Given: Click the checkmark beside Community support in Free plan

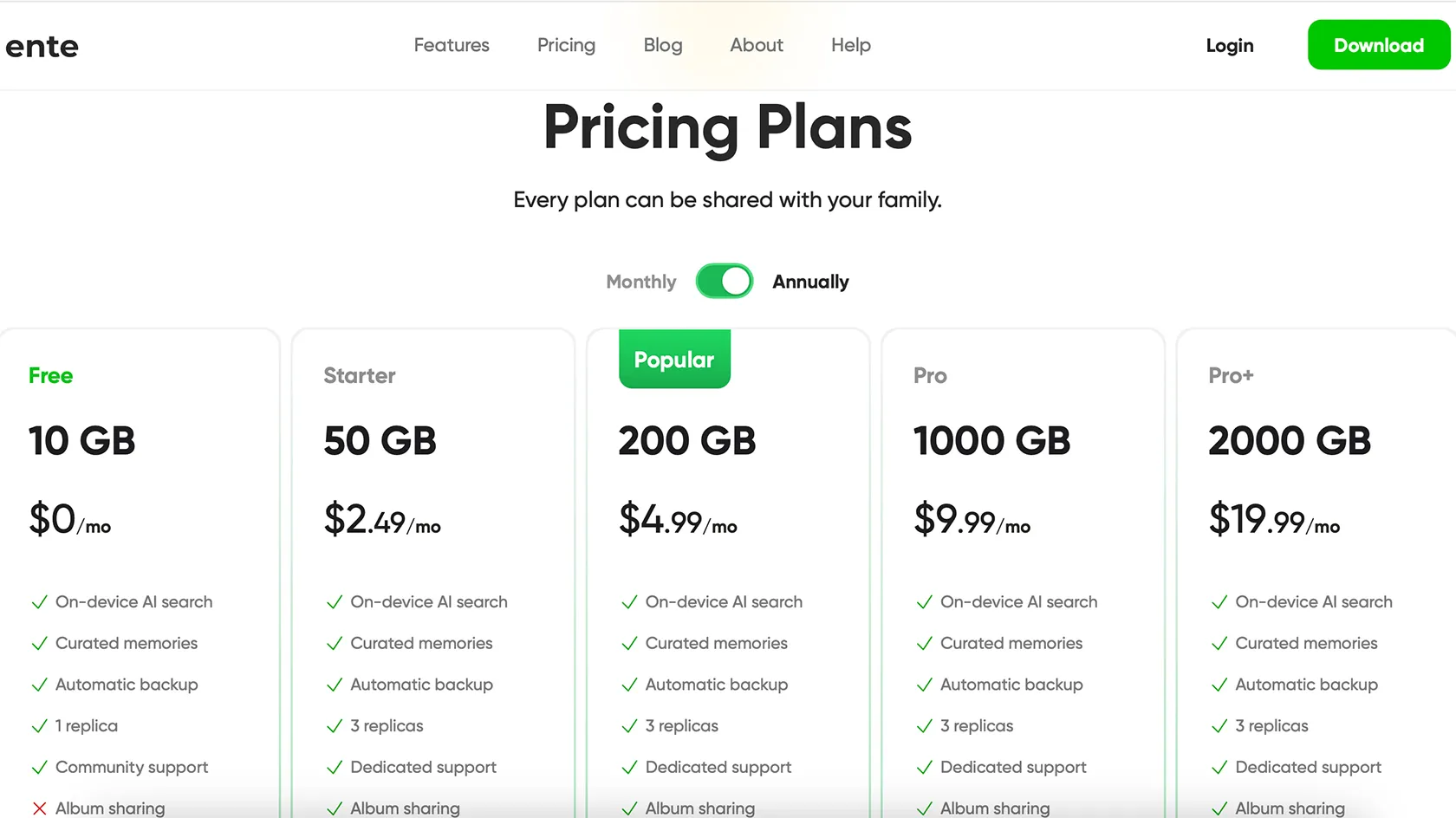Looking at the screenshot, I should [39, 768].
